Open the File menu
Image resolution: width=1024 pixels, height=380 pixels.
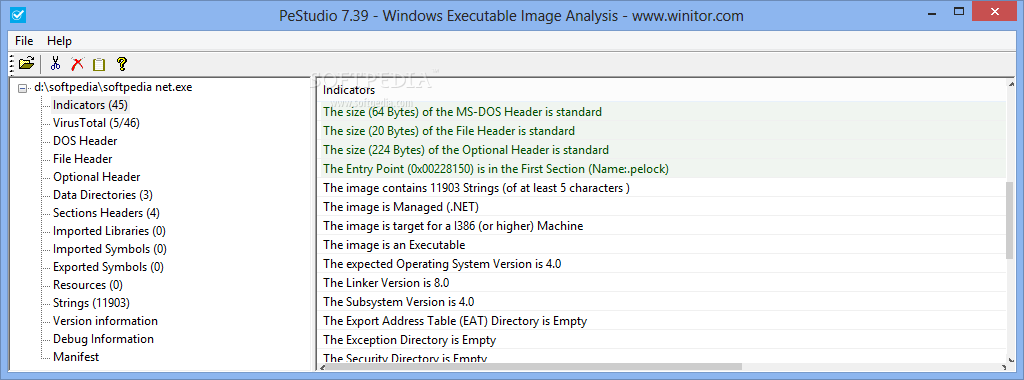[24, 40]
